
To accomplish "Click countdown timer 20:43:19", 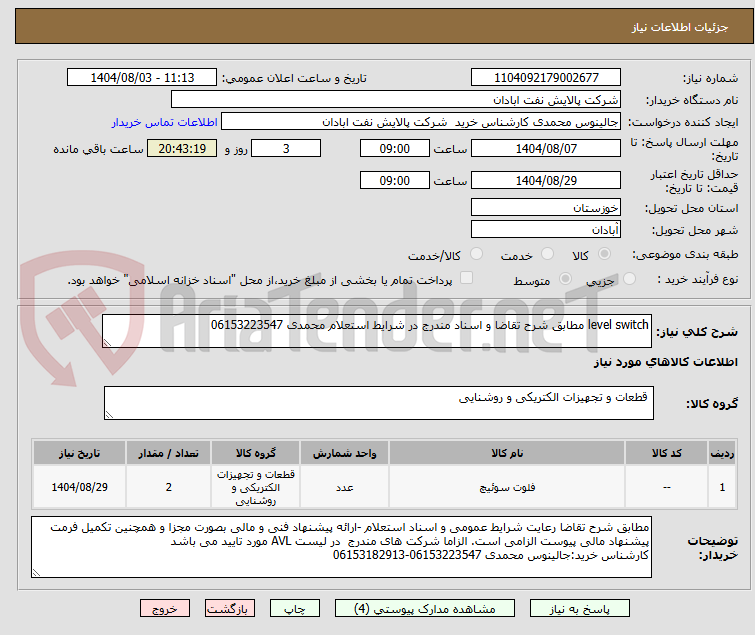I will 182,148.
